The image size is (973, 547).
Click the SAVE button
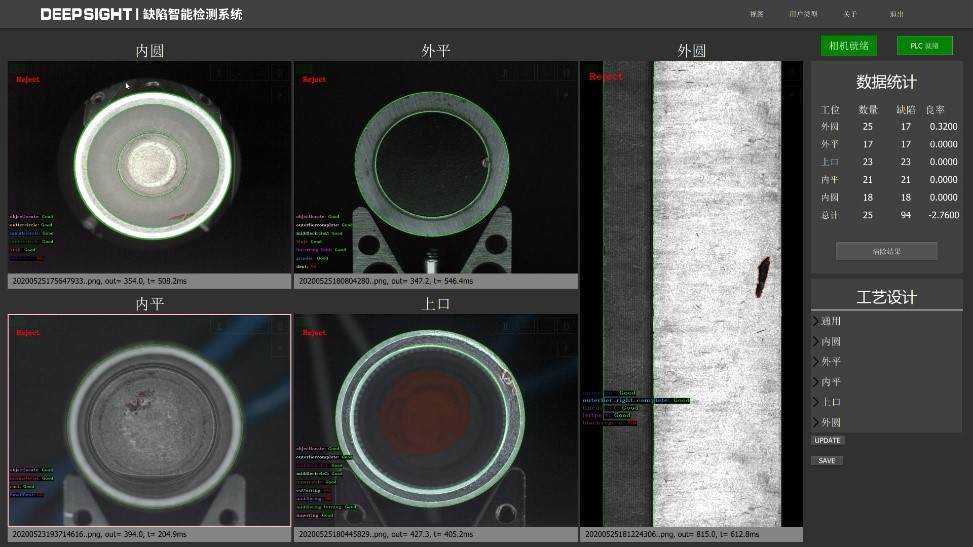click(x=827, y=461)
